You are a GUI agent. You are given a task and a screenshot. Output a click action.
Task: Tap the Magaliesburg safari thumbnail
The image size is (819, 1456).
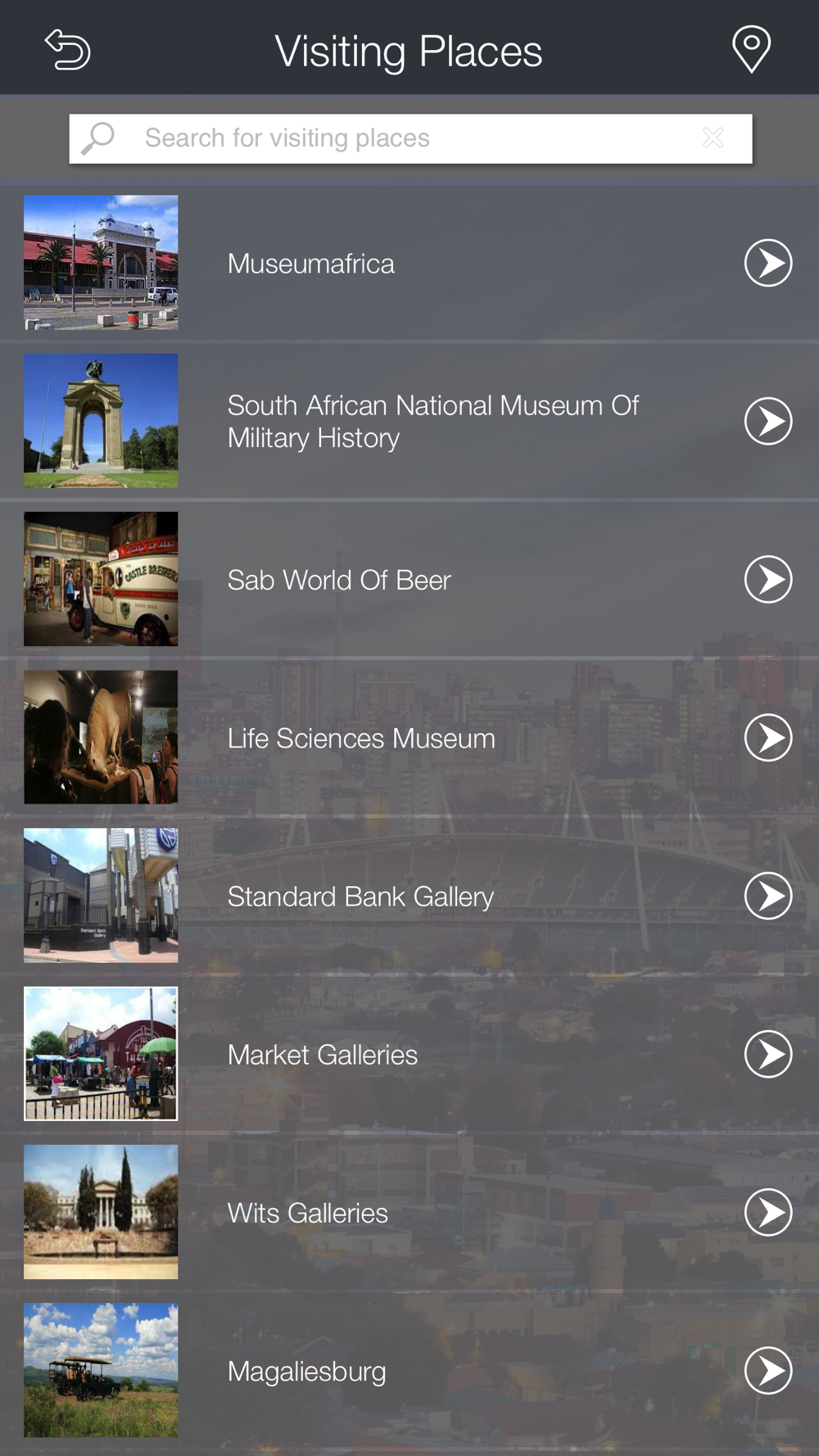coord(101,1370)
